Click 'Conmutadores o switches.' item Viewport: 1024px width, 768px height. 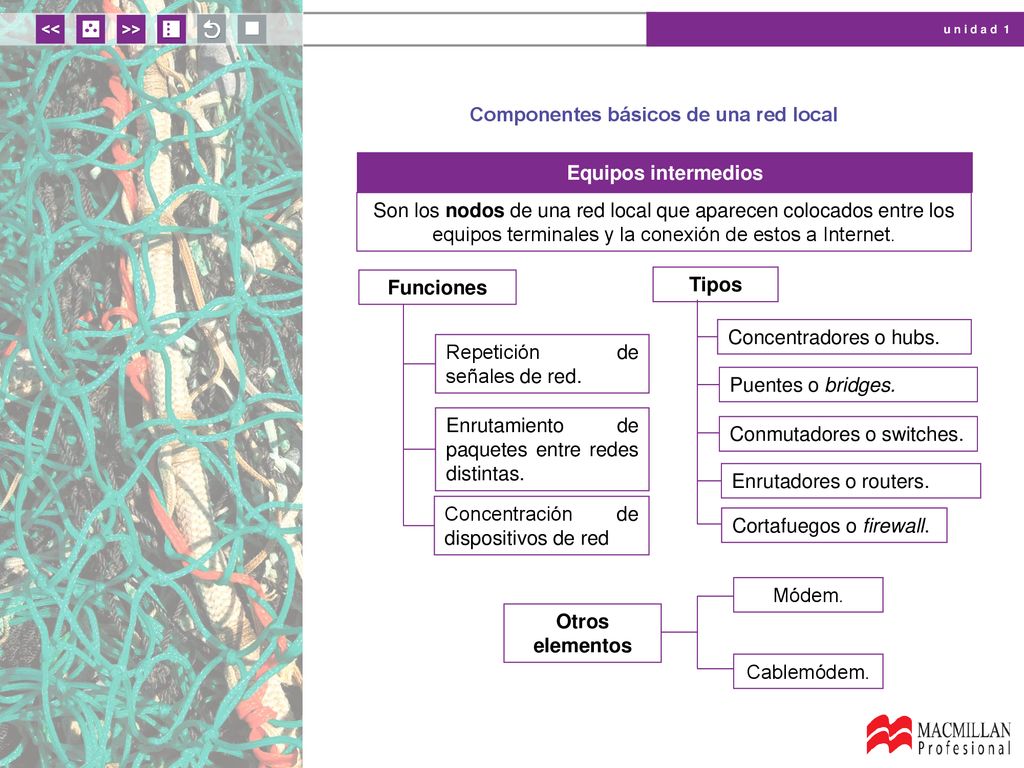click(848, 434)
